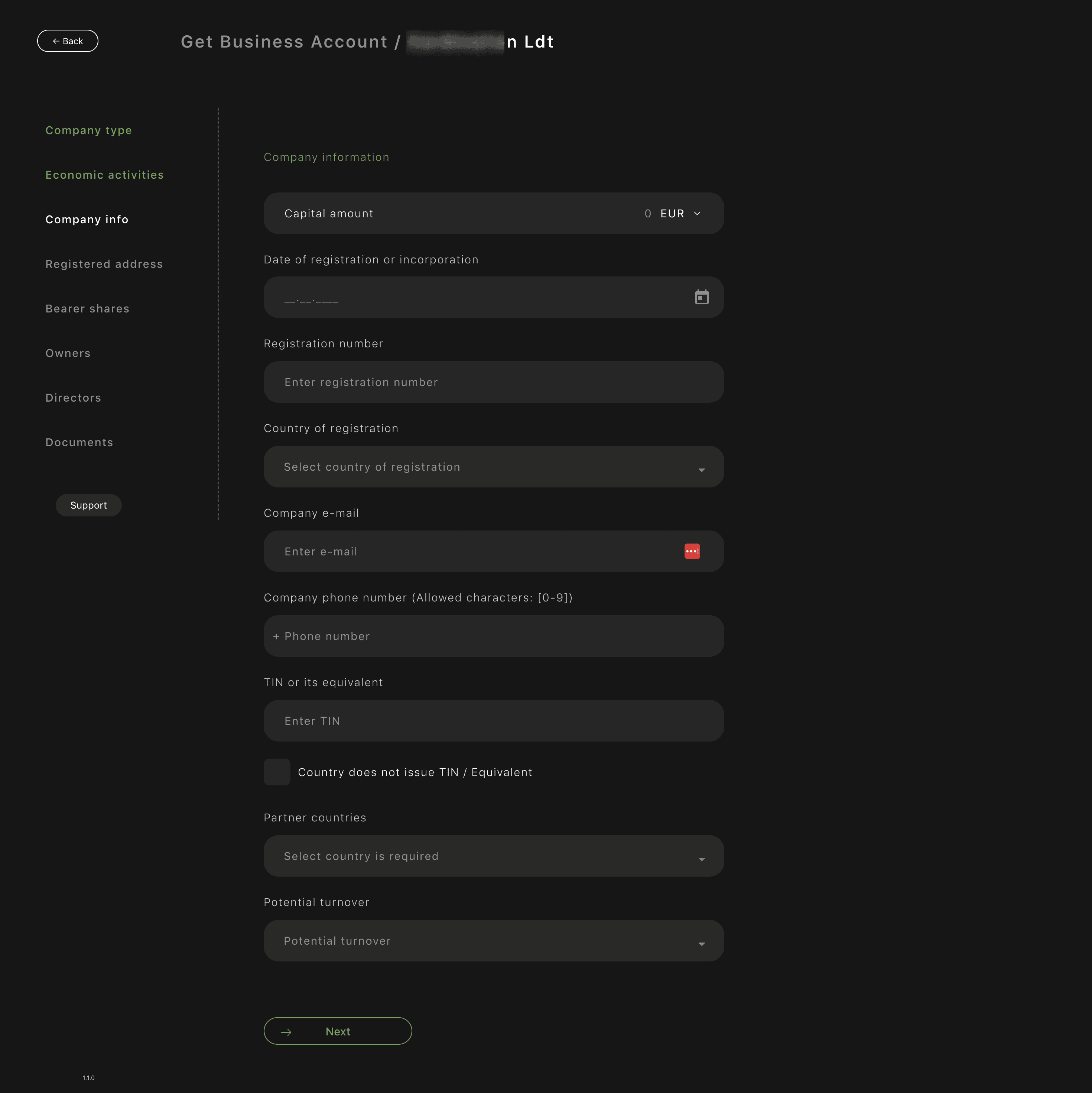The width and height of the screenshot is (1092, 1093).
Task: Expand the Potential turnover dropdown
Action: coord(493,941)
